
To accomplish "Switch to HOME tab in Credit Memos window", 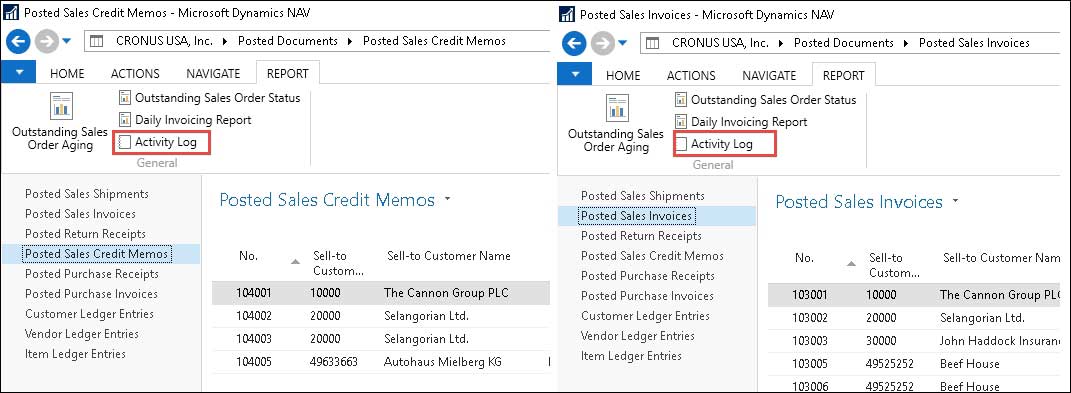I will [x=67, y=74].
